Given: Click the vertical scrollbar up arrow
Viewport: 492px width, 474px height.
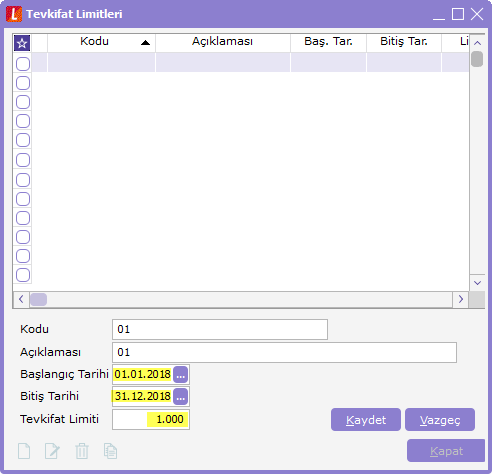Looking at the screenshot, I should click(x=477, y=43).
